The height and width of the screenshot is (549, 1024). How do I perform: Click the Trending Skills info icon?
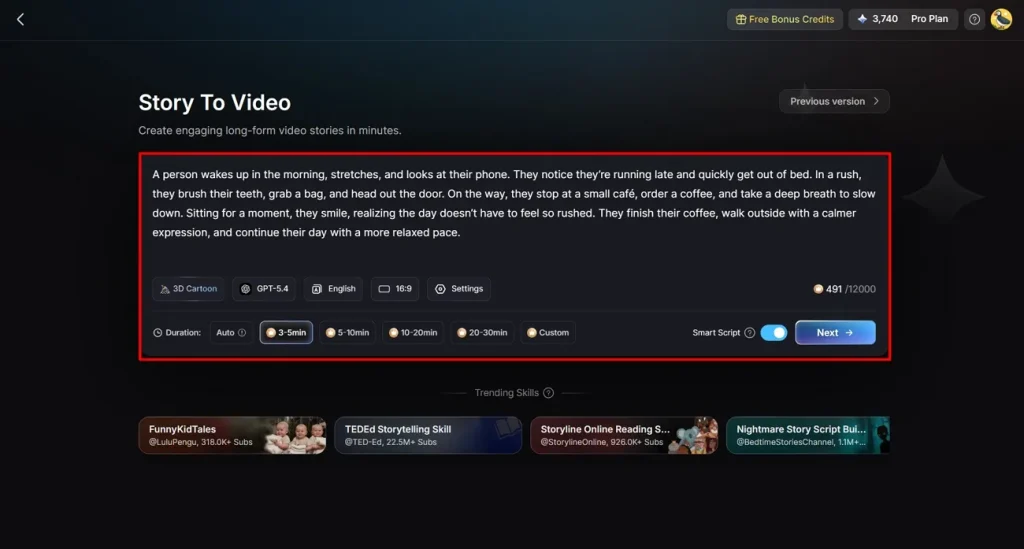point(548,393)
